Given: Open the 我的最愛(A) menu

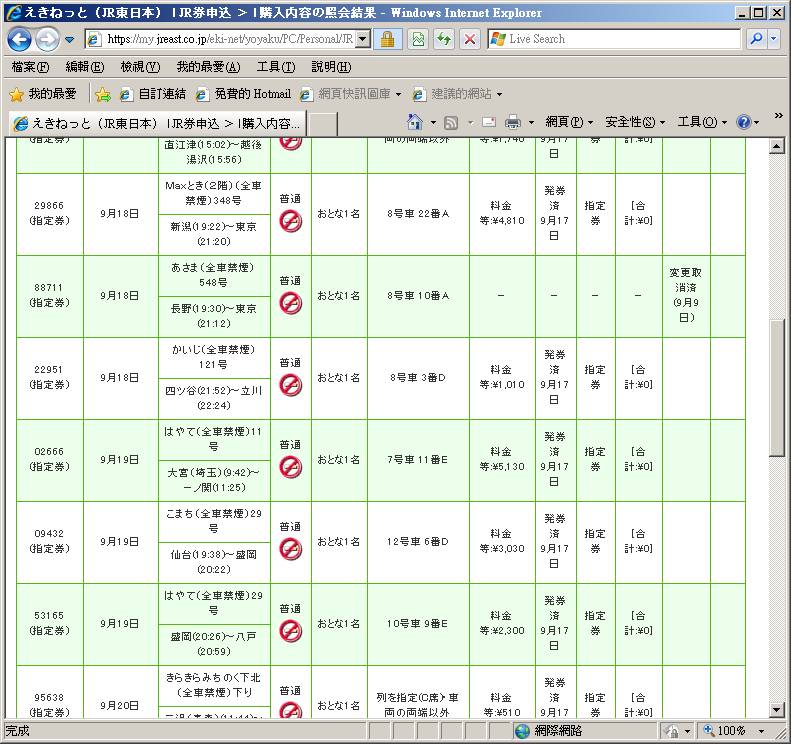Looking at the screenshot, I should tap(208, 67).
